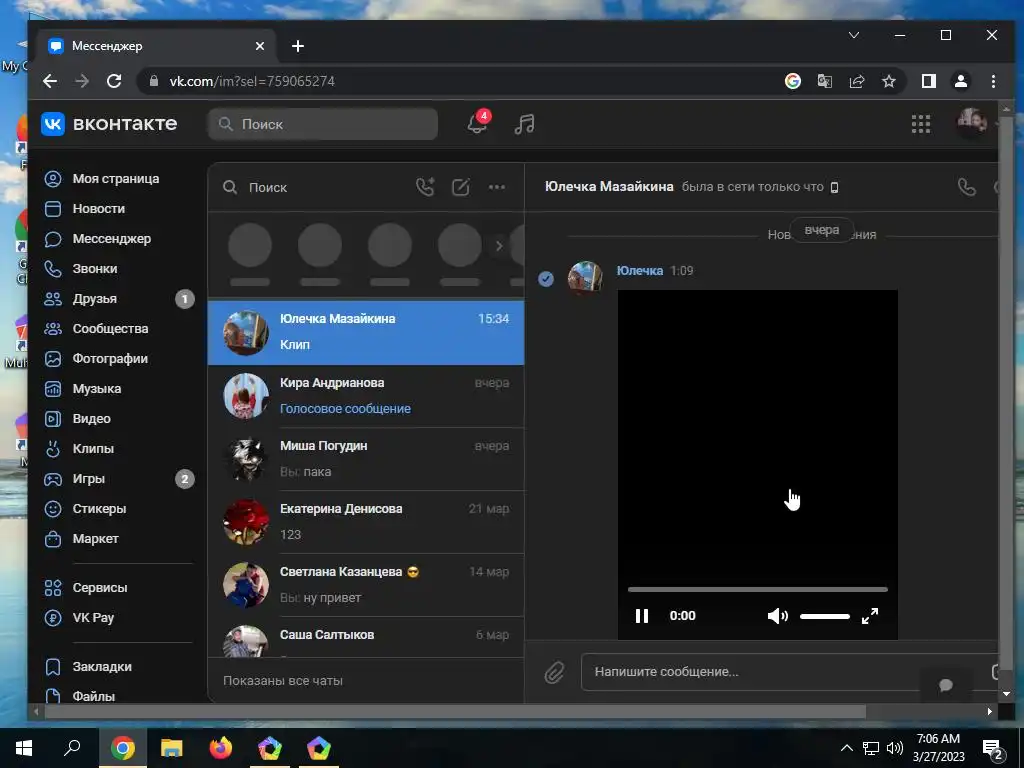Open chat with Миша Погудин
Image resolution: width=1024 pixels, height=768 pixels.
366,459
